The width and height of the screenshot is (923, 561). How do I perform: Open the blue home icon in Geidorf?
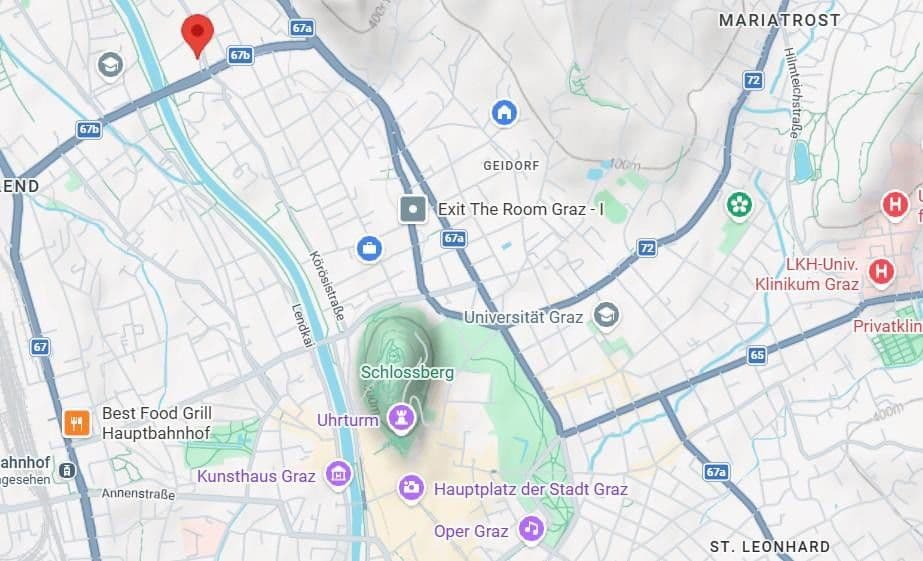point(504,112)
